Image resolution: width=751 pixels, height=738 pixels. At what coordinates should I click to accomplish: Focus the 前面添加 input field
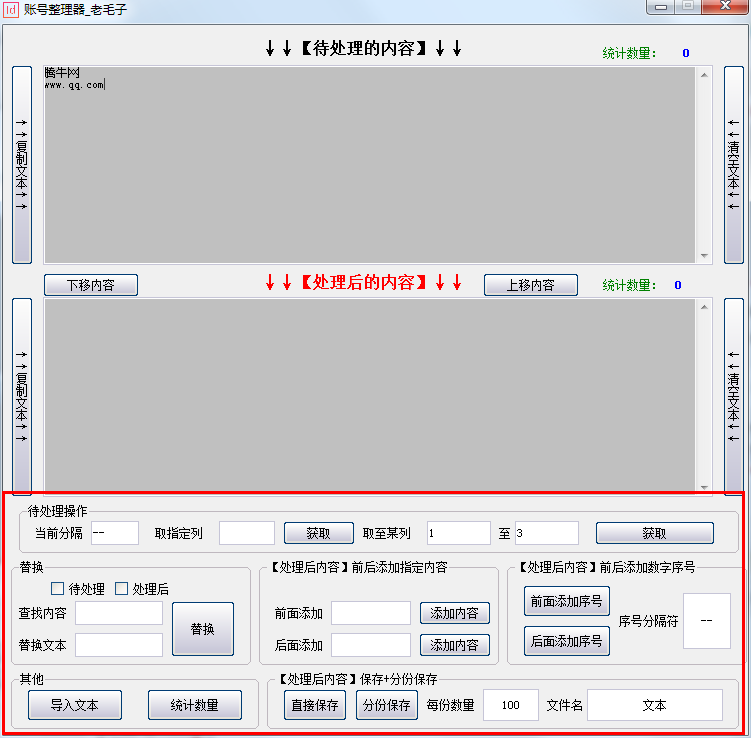click(x=371, y=613)
